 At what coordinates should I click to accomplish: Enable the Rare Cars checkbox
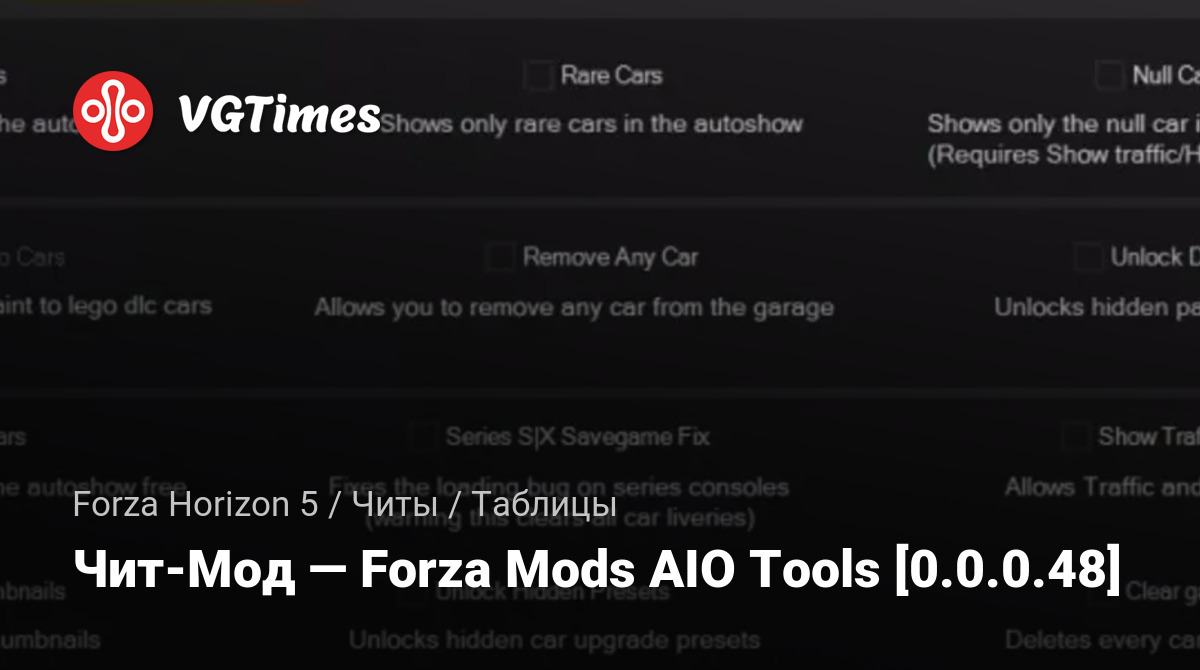tap(540, 75)
